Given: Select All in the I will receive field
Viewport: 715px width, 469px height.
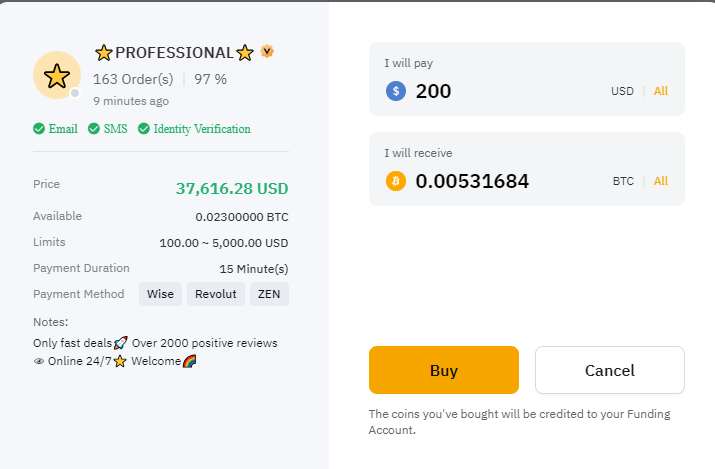Looking at the screenshot, I should 661,181.
